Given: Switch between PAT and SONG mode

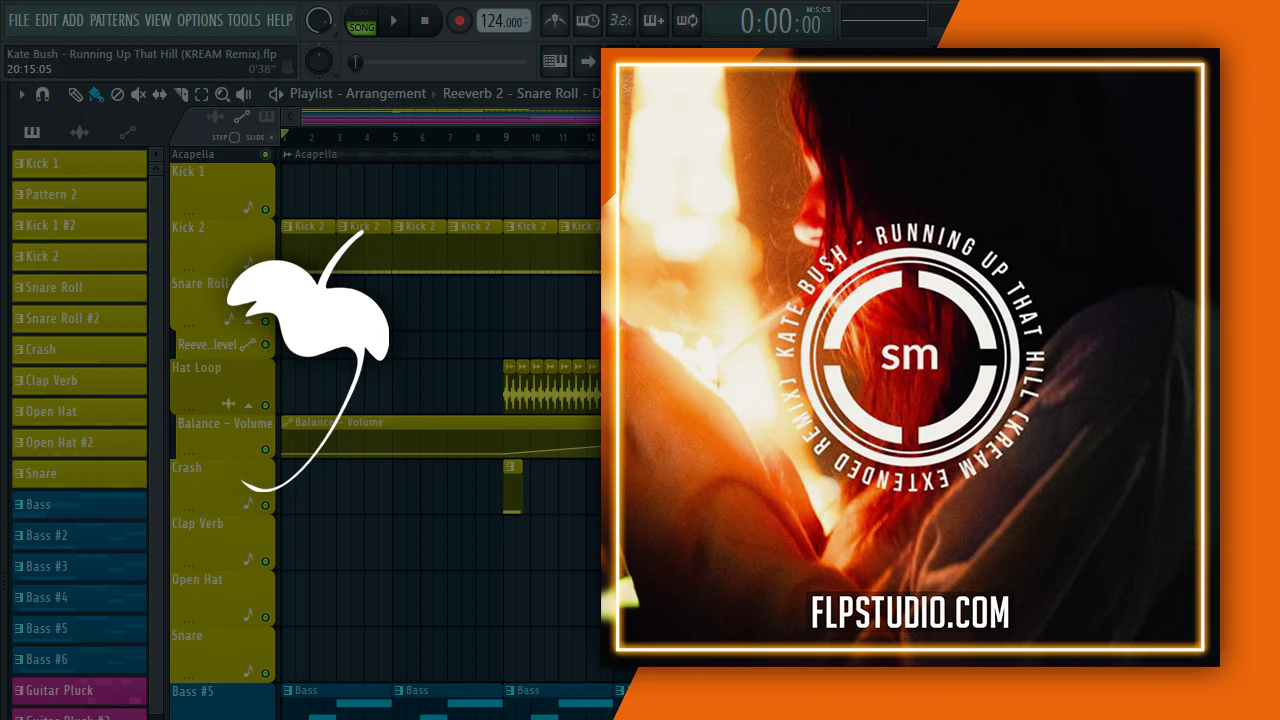Looking at the screenshot, I should tap(361, 20).
